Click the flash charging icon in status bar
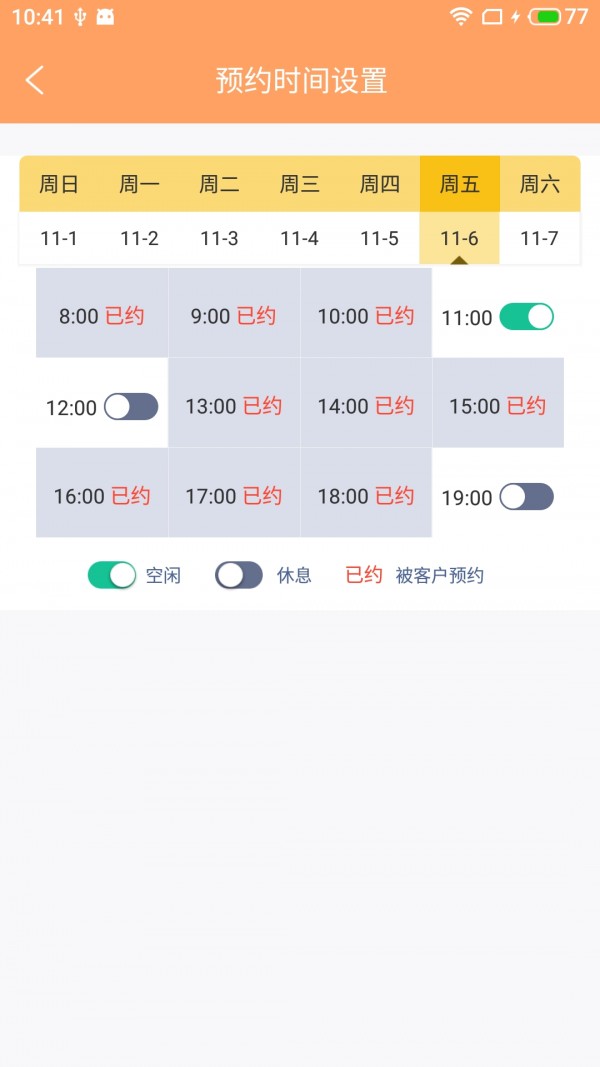This screenshot has width=600, height=1067. click(515, 14)
